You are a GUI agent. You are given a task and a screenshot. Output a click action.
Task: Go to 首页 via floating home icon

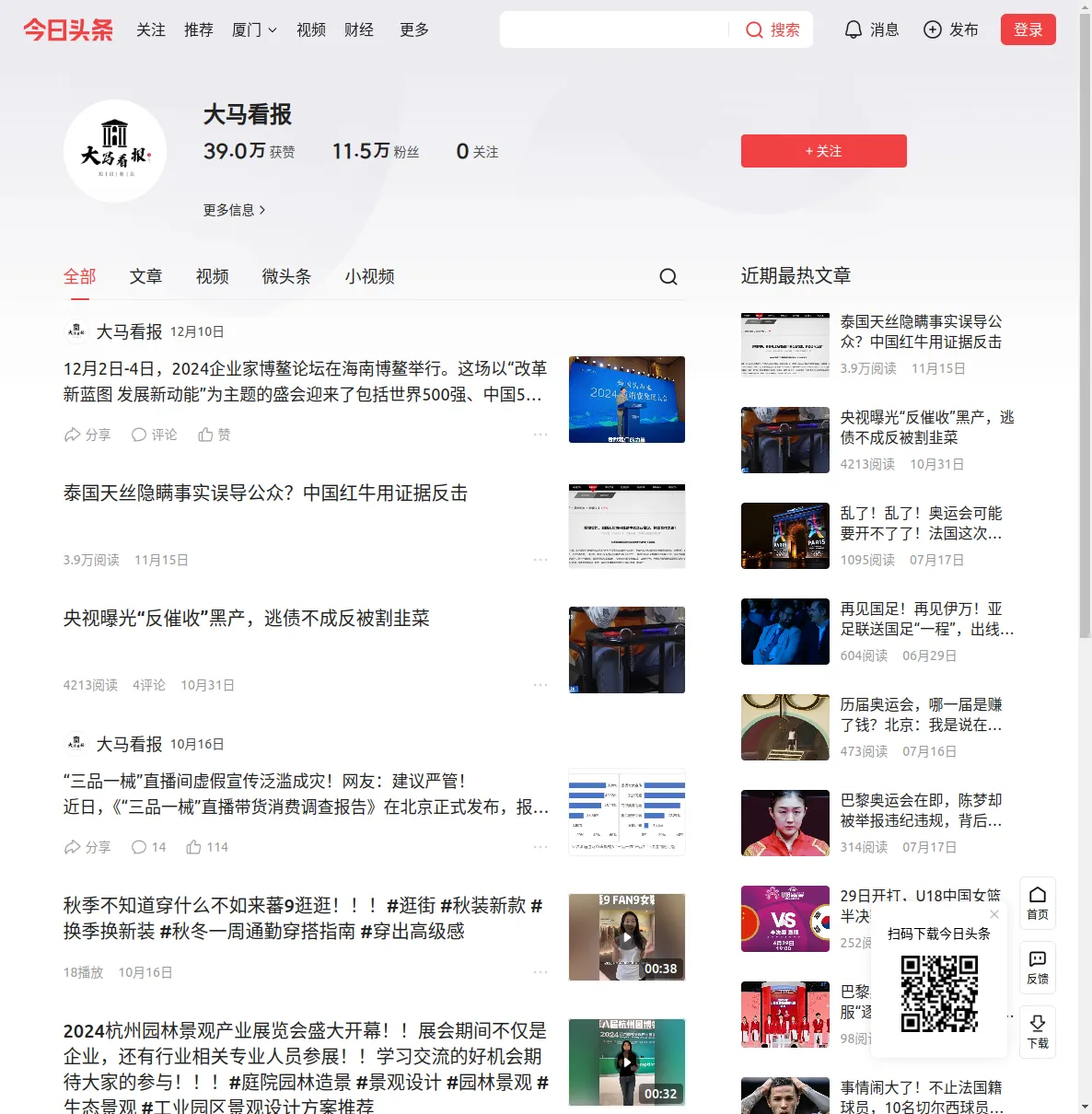[x=1038, y=903]
